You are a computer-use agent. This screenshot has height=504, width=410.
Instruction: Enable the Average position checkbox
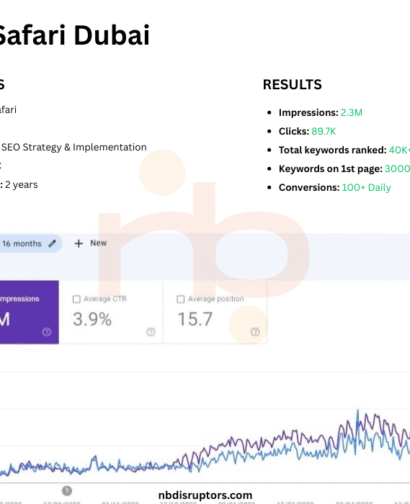181,299
